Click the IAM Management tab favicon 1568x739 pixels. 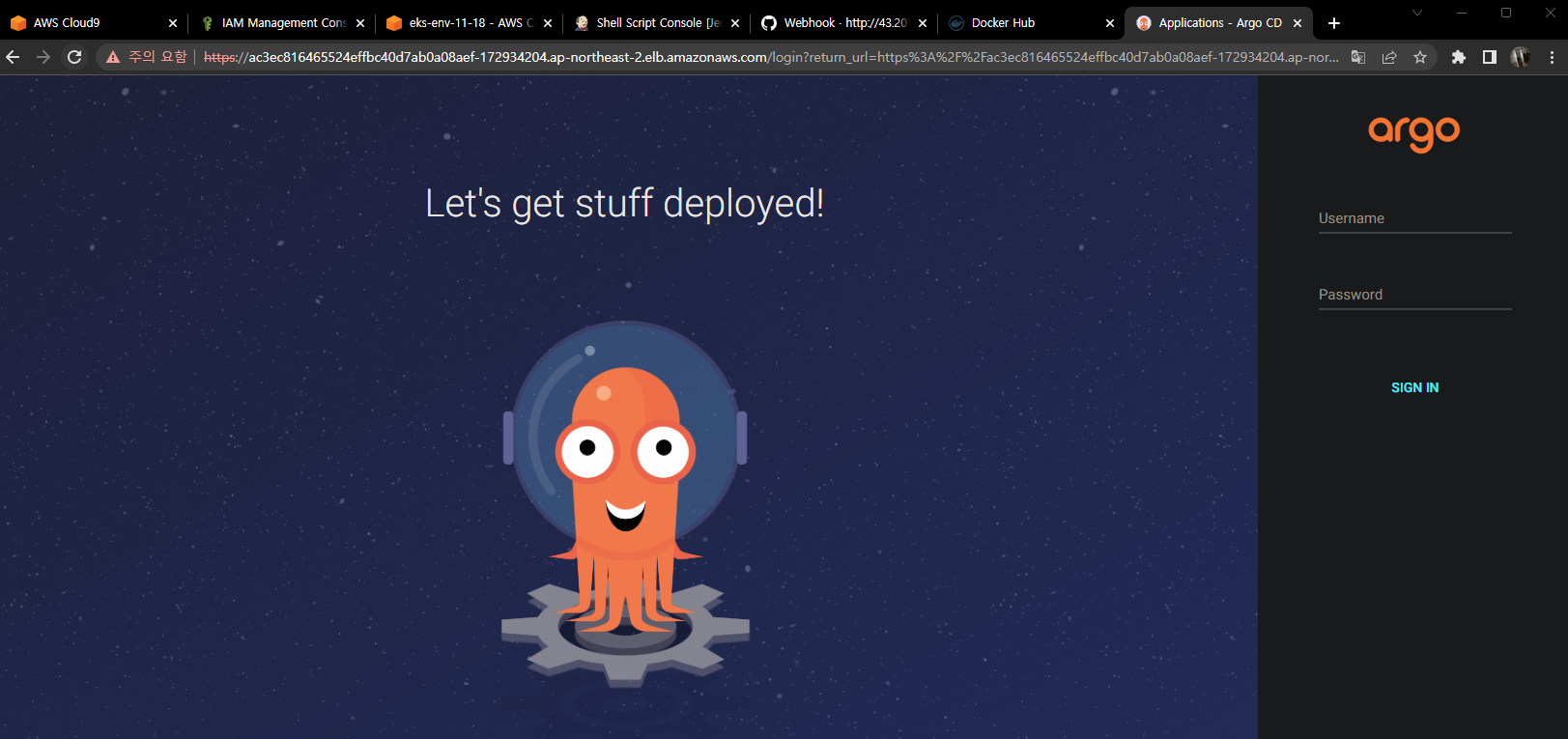tap(207, 23)
